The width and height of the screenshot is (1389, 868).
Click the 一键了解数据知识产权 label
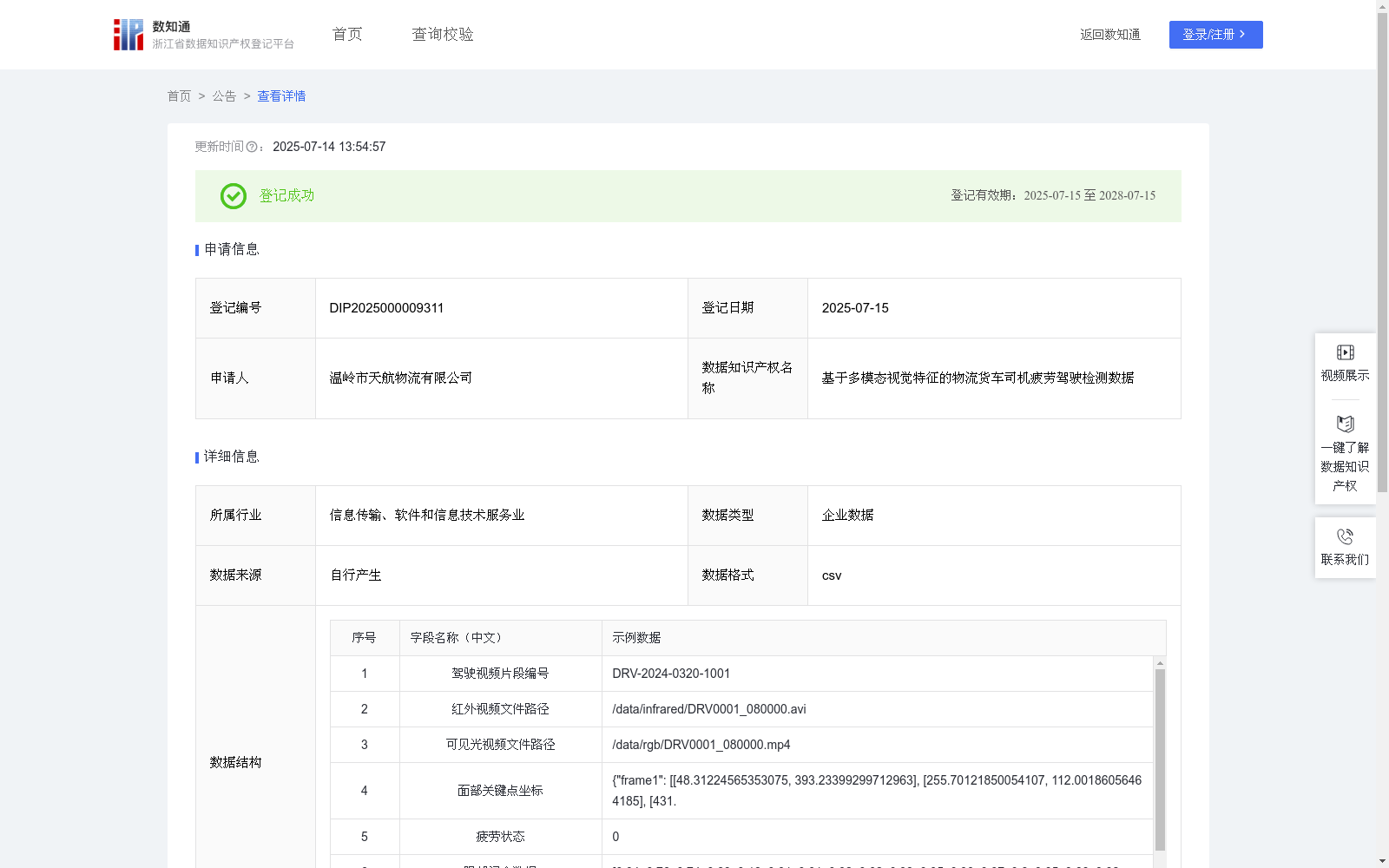1346,467
